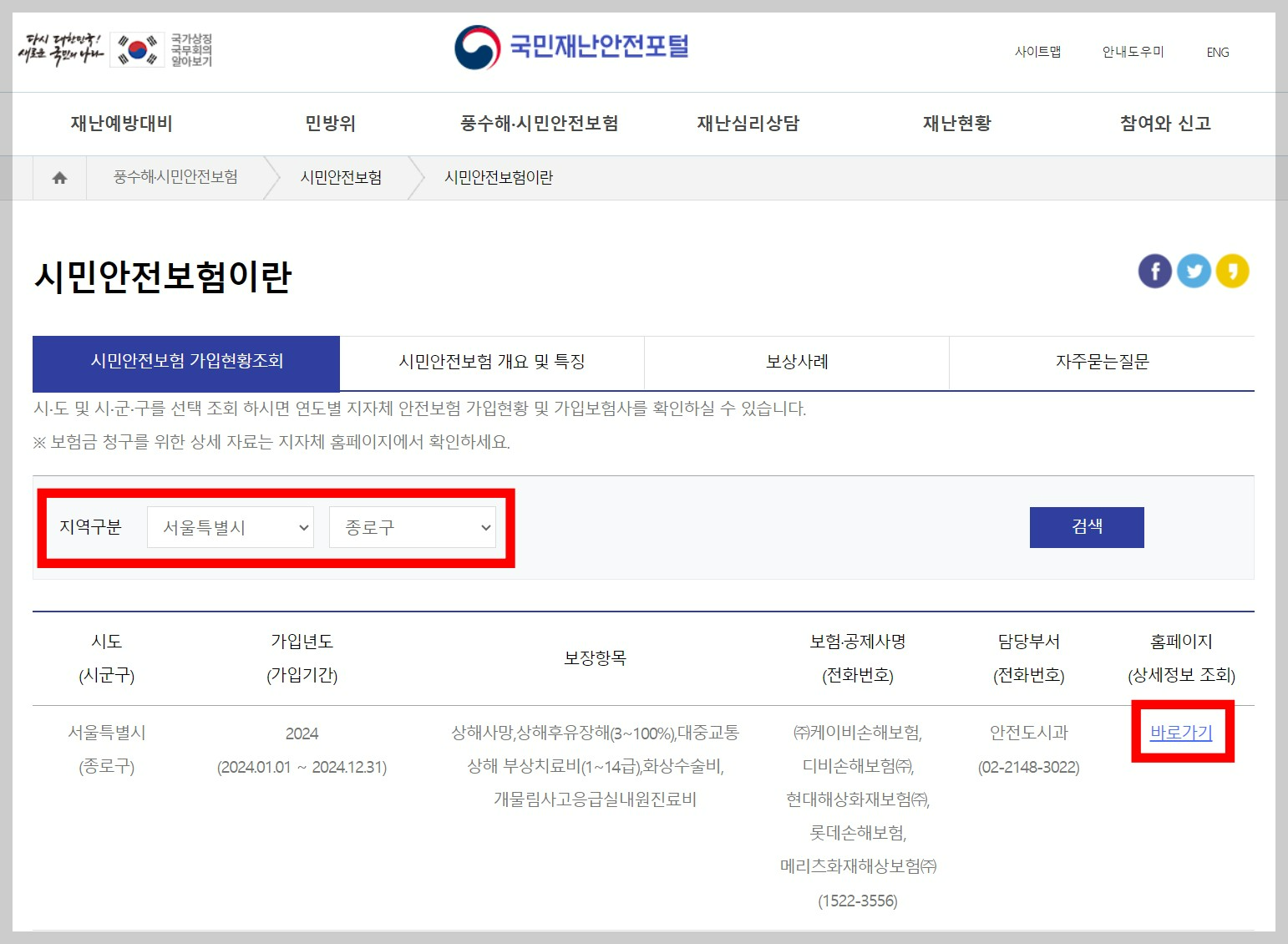Select the 재난심리상담 menu
1288x944 pixels.
click(x=748, y=123)
